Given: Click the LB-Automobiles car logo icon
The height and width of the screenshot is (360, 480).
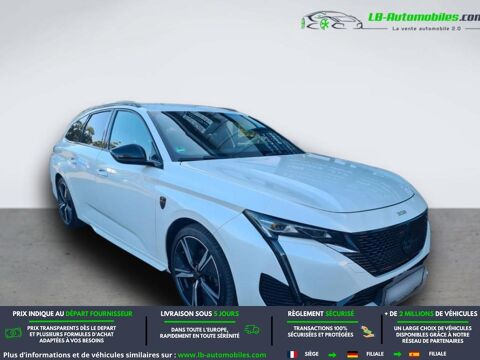Looking at the screenshot, I should coord(332,21).
